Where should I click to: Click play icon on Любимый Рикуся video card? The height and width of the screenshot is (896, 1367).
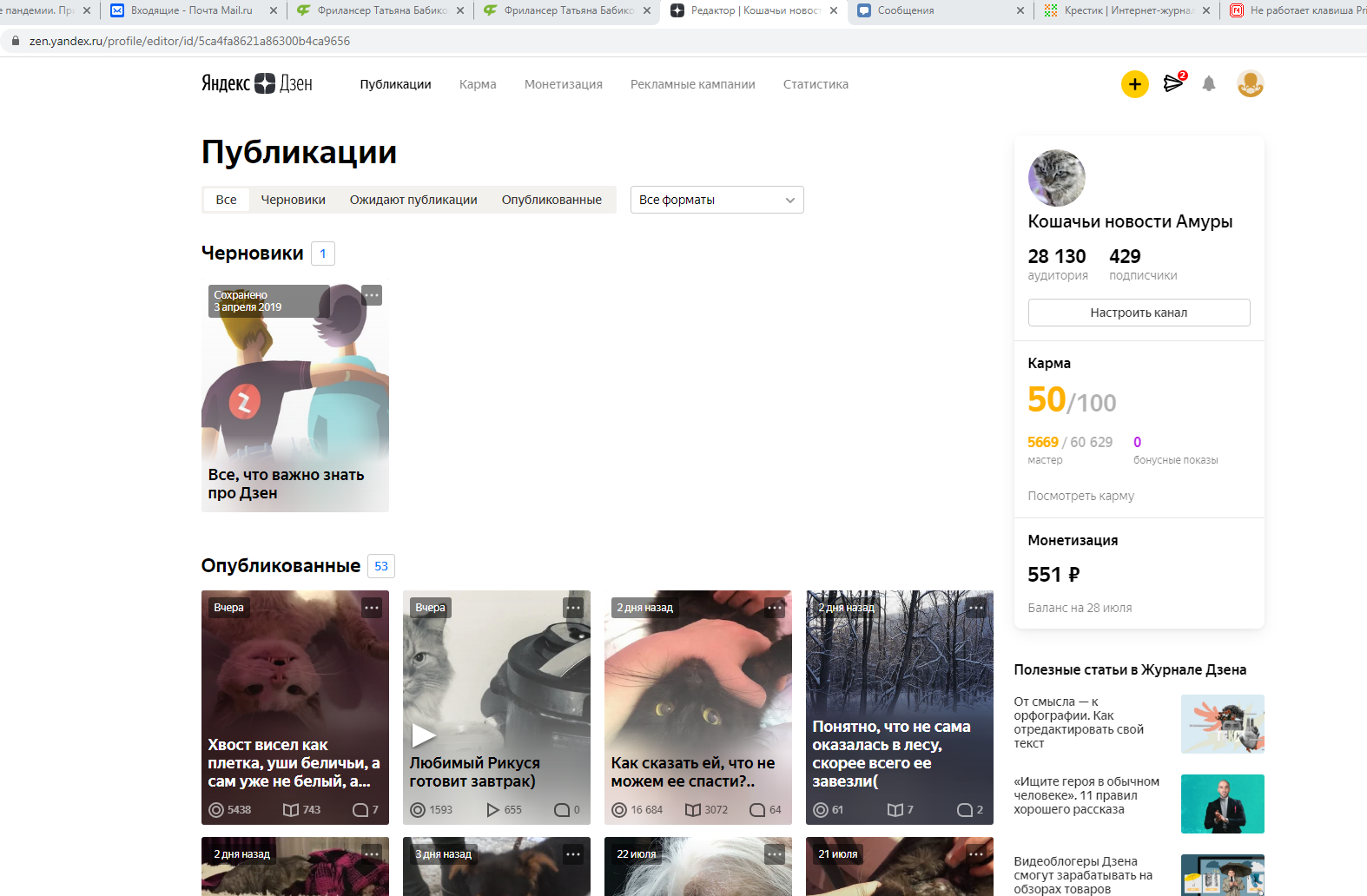coord(423,735)
